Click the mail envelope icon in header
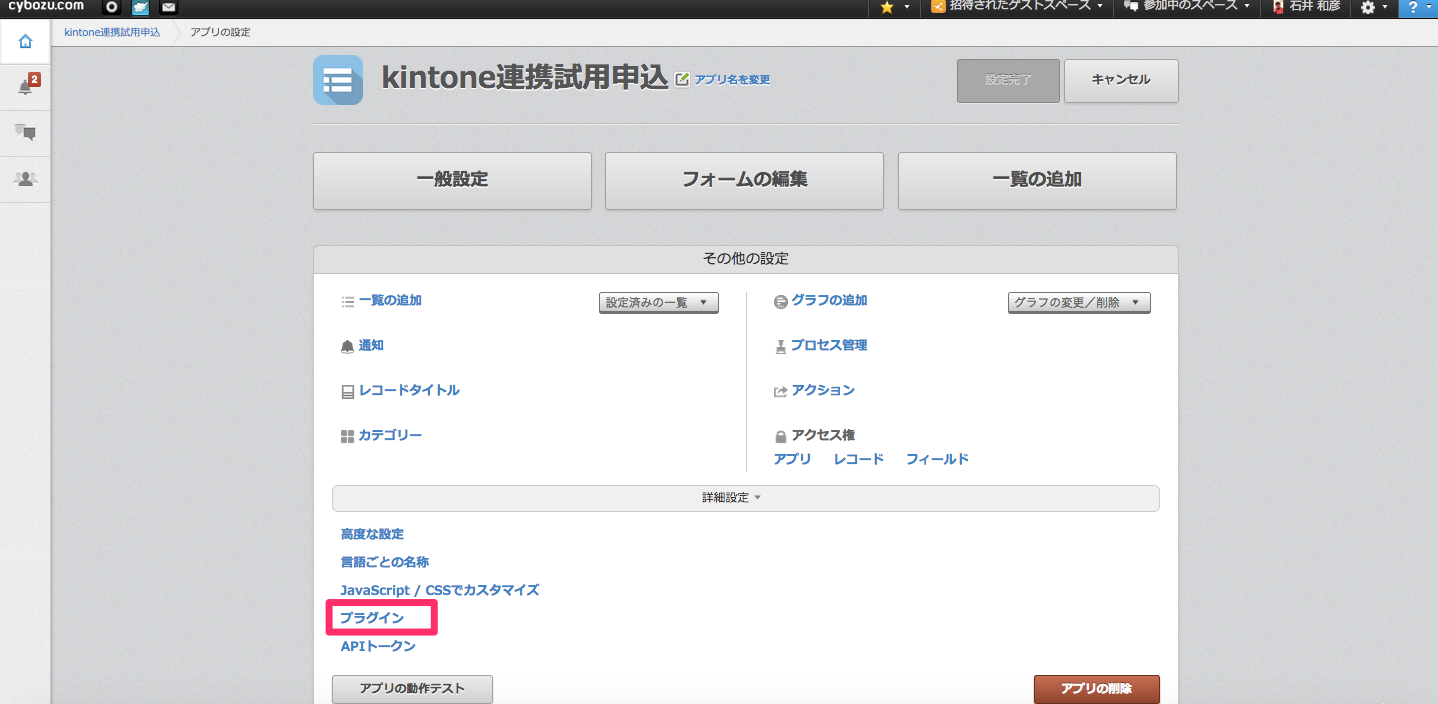This screenshot has width=1438, height=704. coord(169,7)
